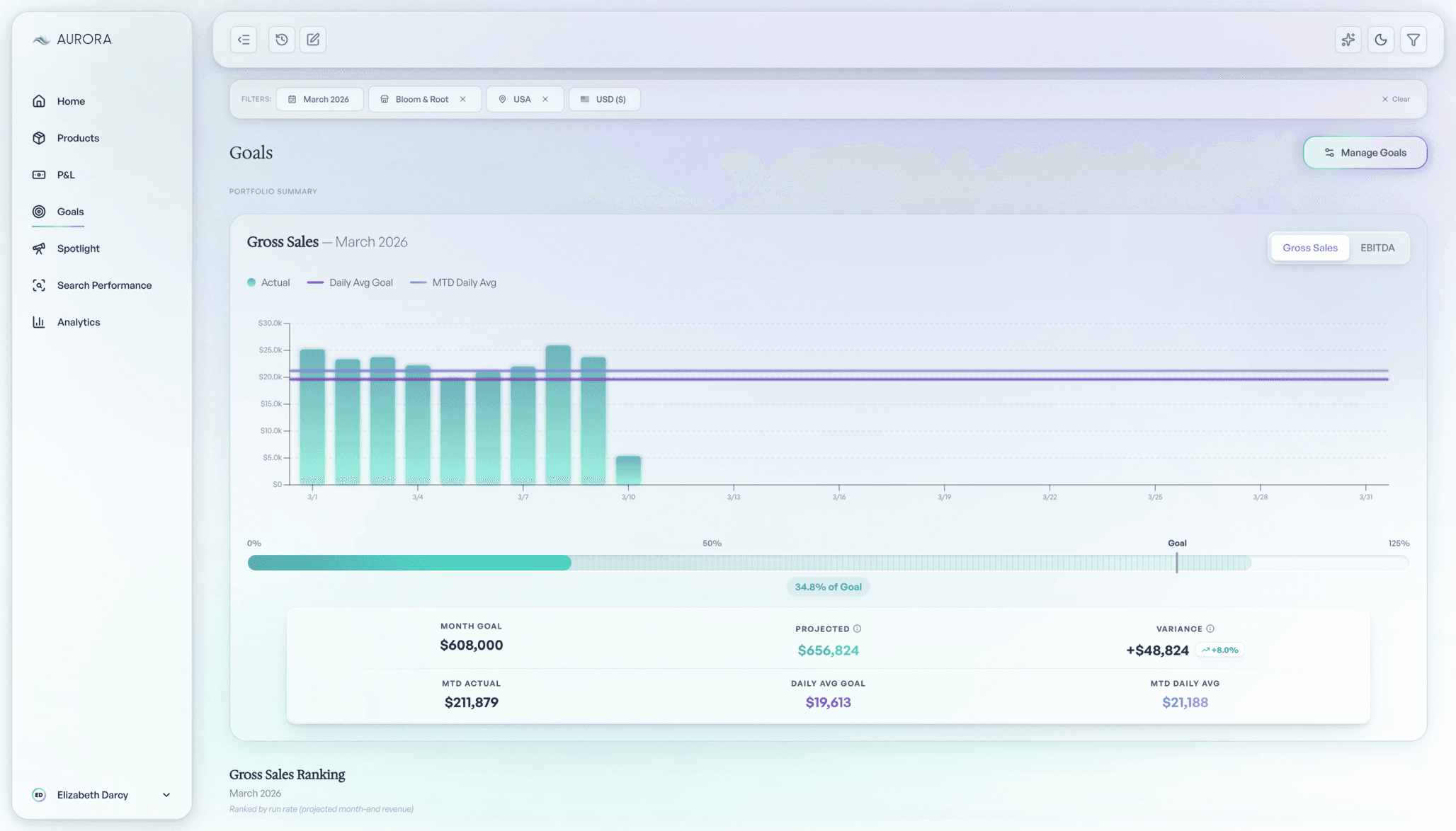Open the USD ($) currency filter

click(x=604, y=99)
